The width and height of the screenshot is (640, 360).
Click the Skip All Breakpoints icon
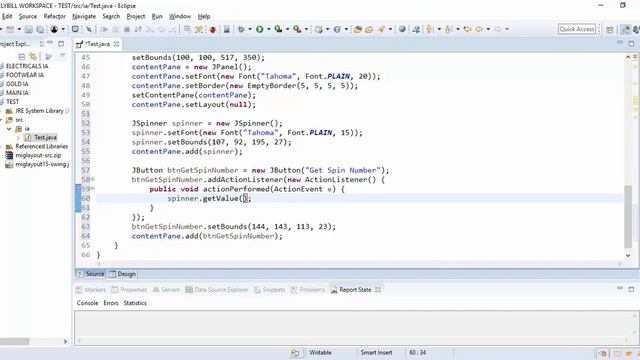(89, 29)
